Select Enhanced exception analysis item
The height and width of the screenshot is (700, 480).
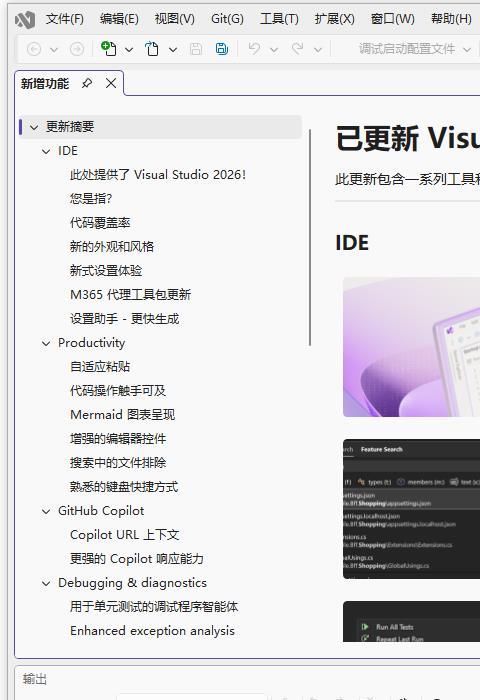152,631
